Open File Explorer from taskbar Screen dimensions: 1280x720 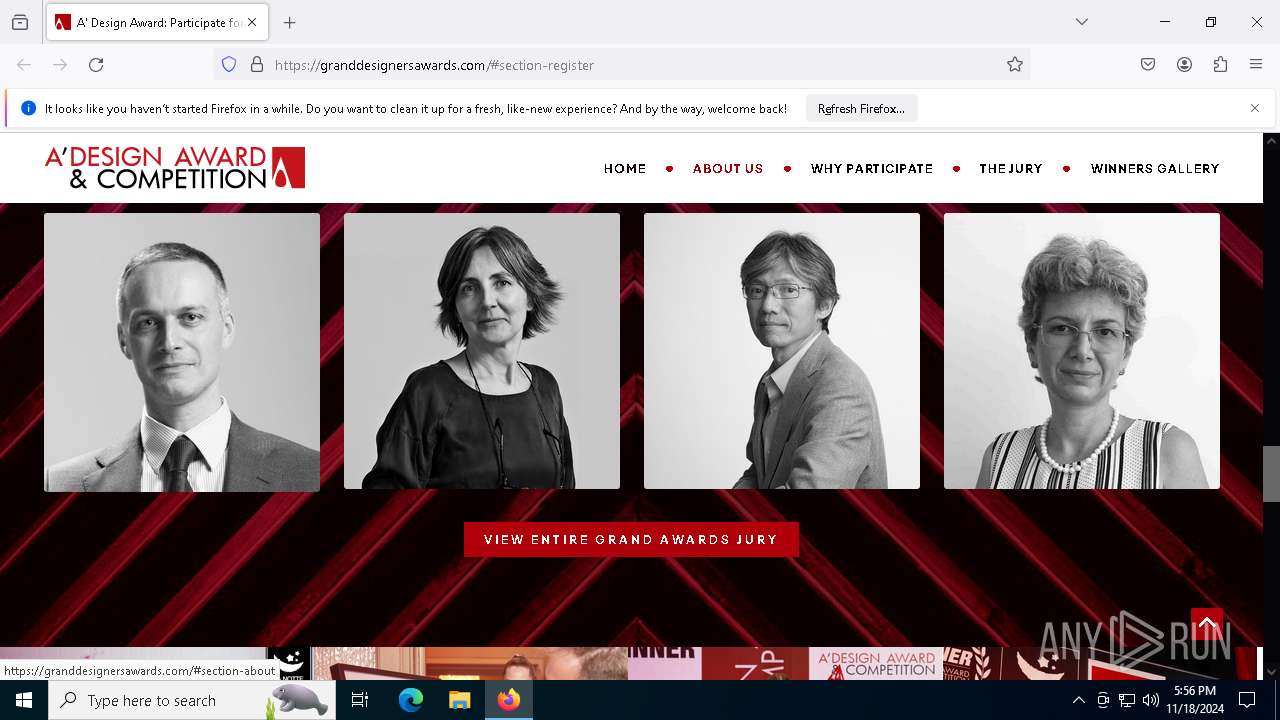coord(459,700)
